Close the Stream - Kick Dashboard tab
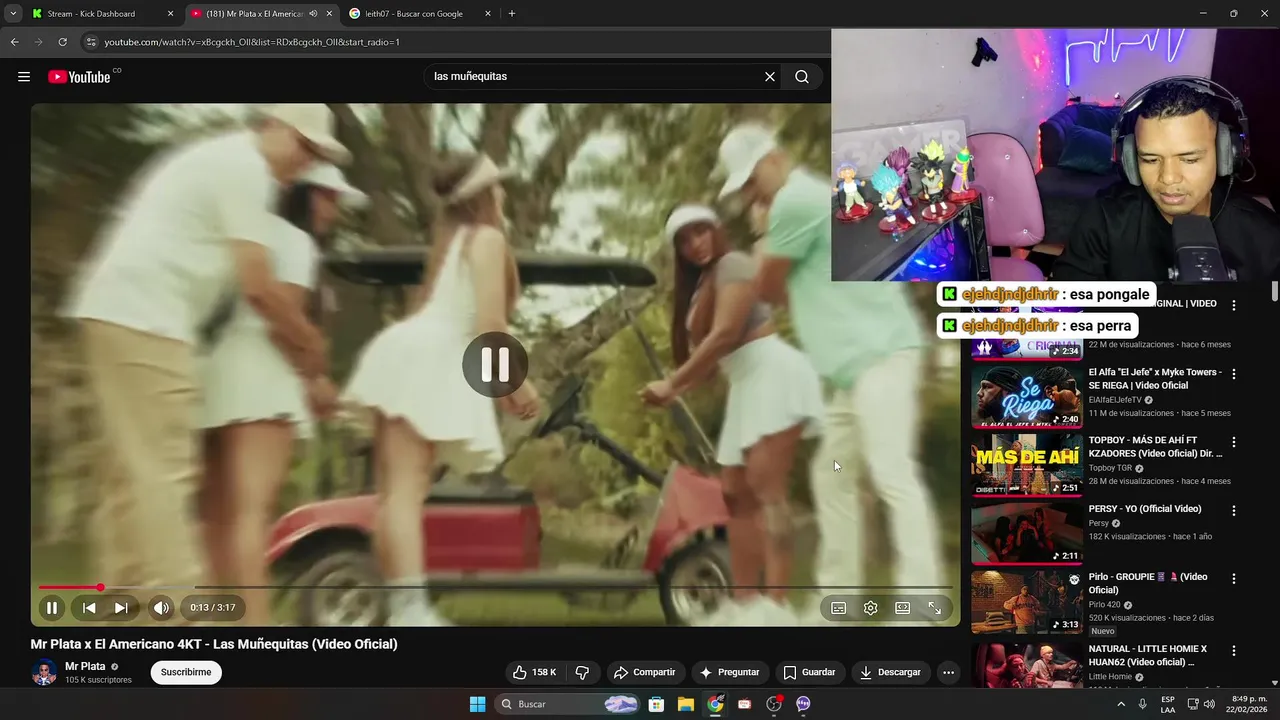 pos(170,14)
